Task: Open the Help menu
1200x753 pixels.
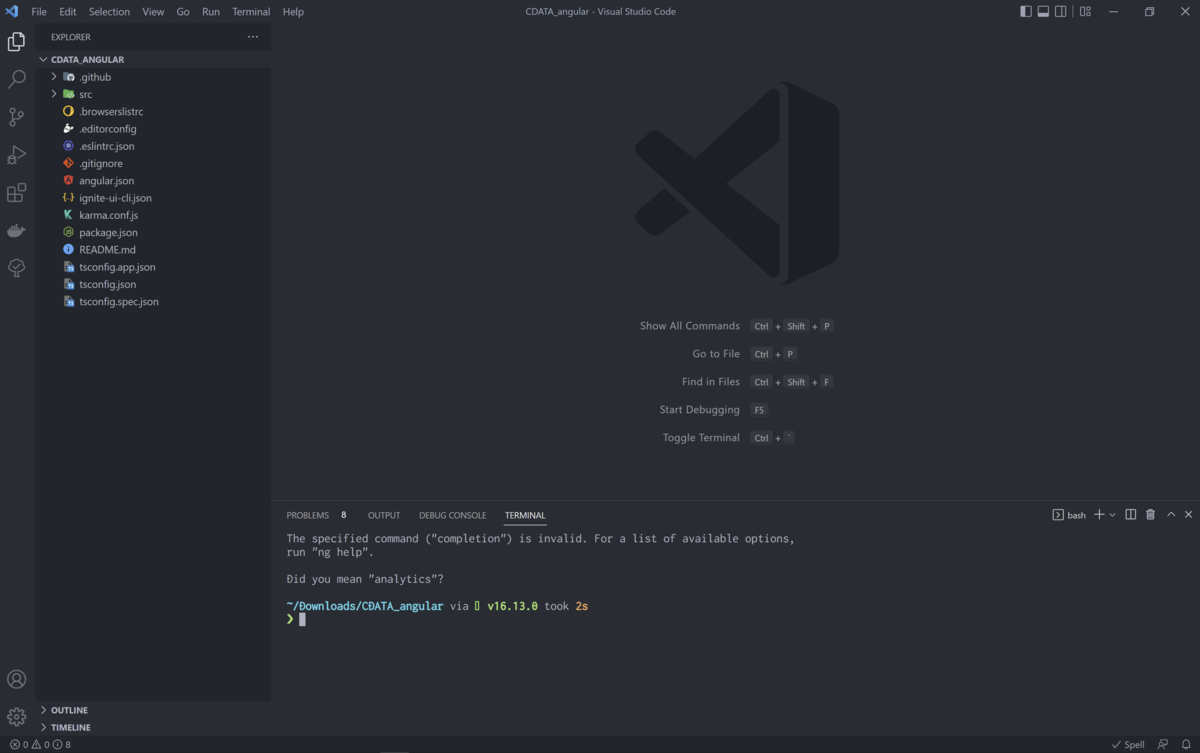Action: pos(293,12)
